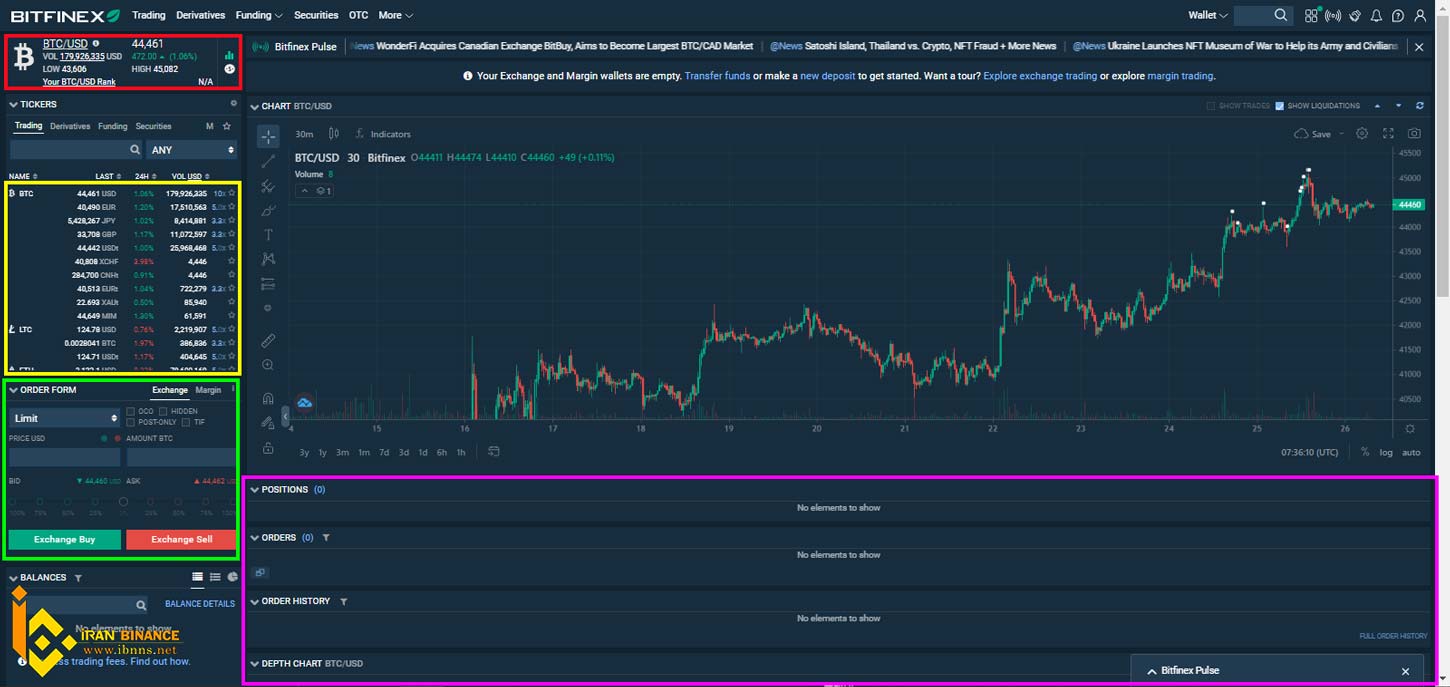Select the chart zoom-in tool
The height and width of the screenshot is (687, 1450).
click(x=268, y=366)
